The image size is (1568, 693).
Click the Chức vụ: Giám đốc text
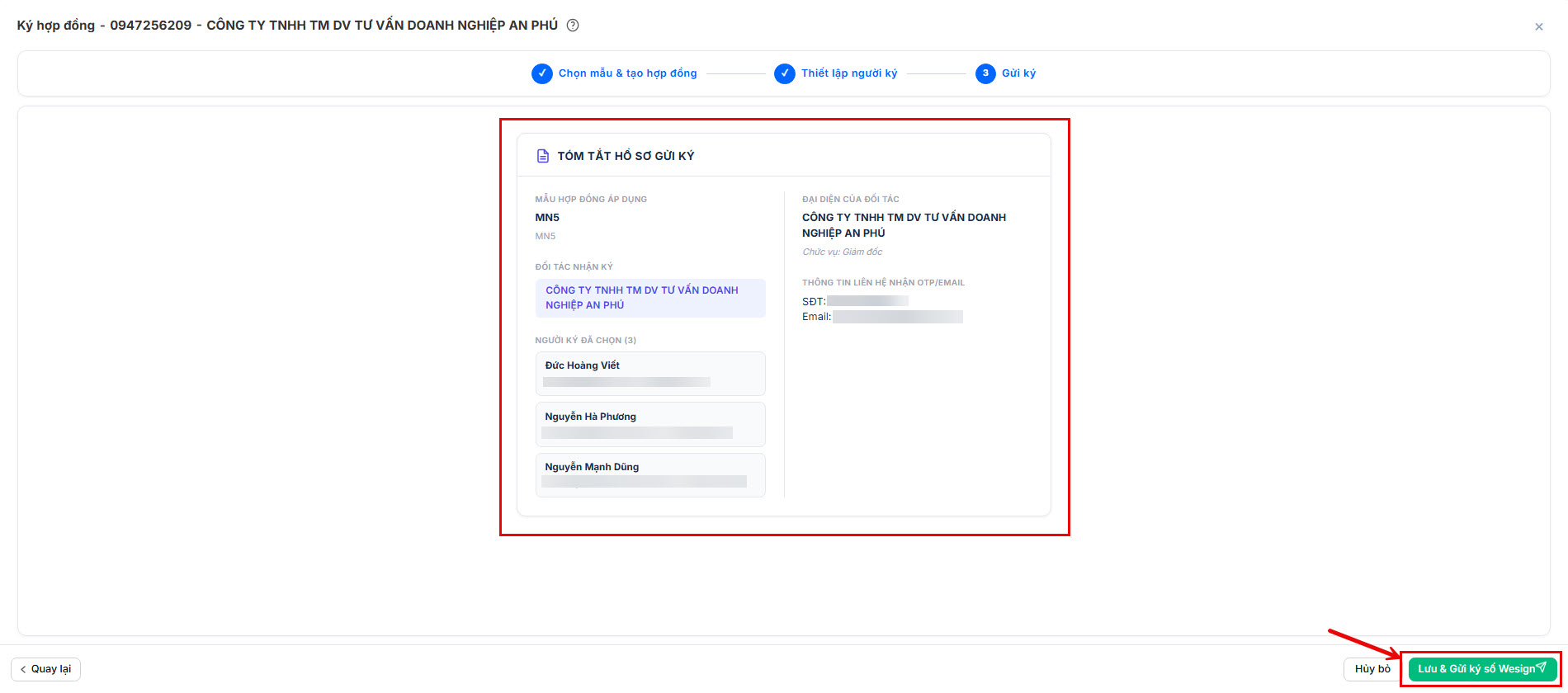click(842, 252)
